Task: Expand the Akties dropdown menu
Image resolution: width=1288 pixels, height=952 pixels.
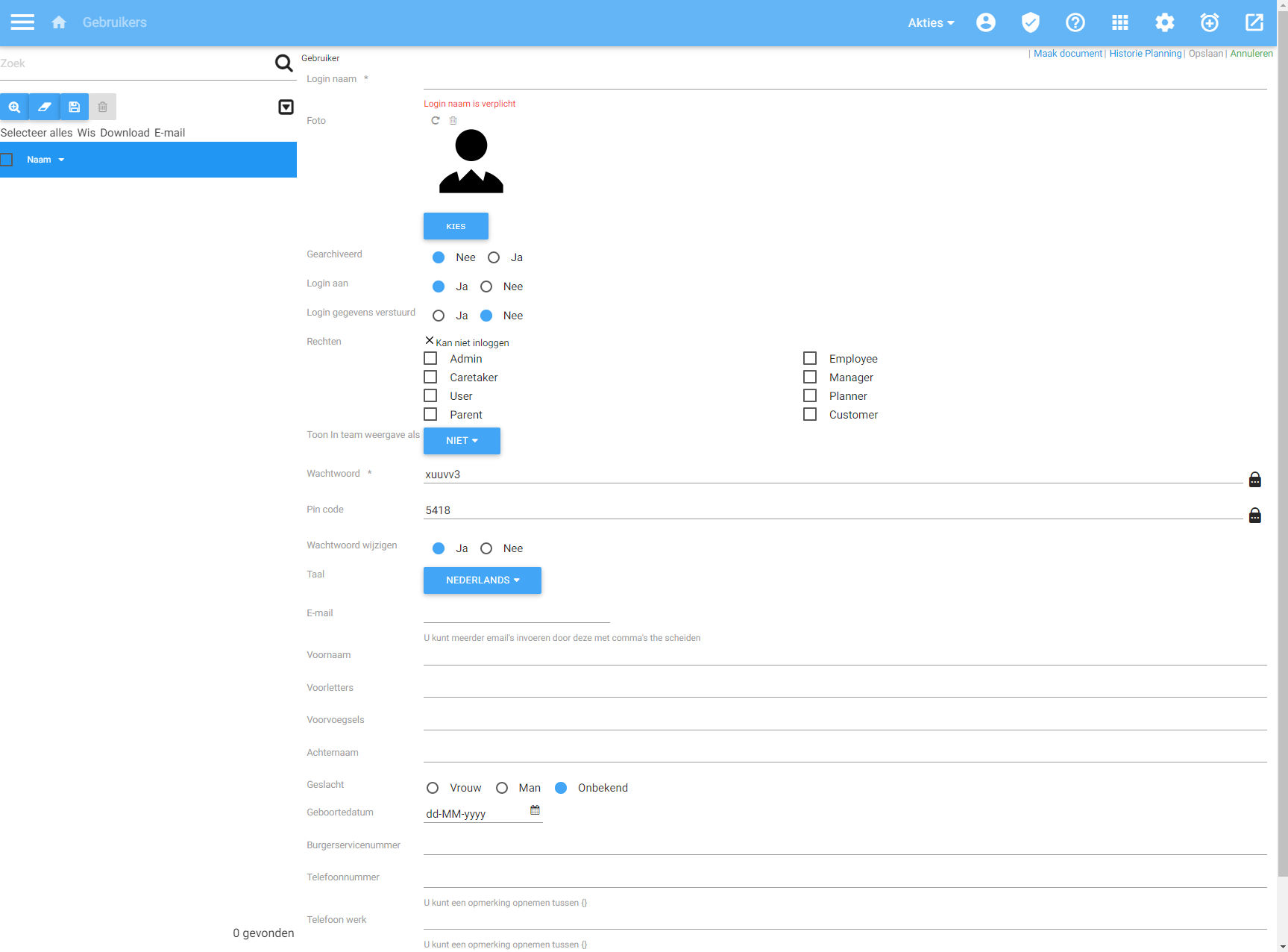Action: (x=930, y=22)
